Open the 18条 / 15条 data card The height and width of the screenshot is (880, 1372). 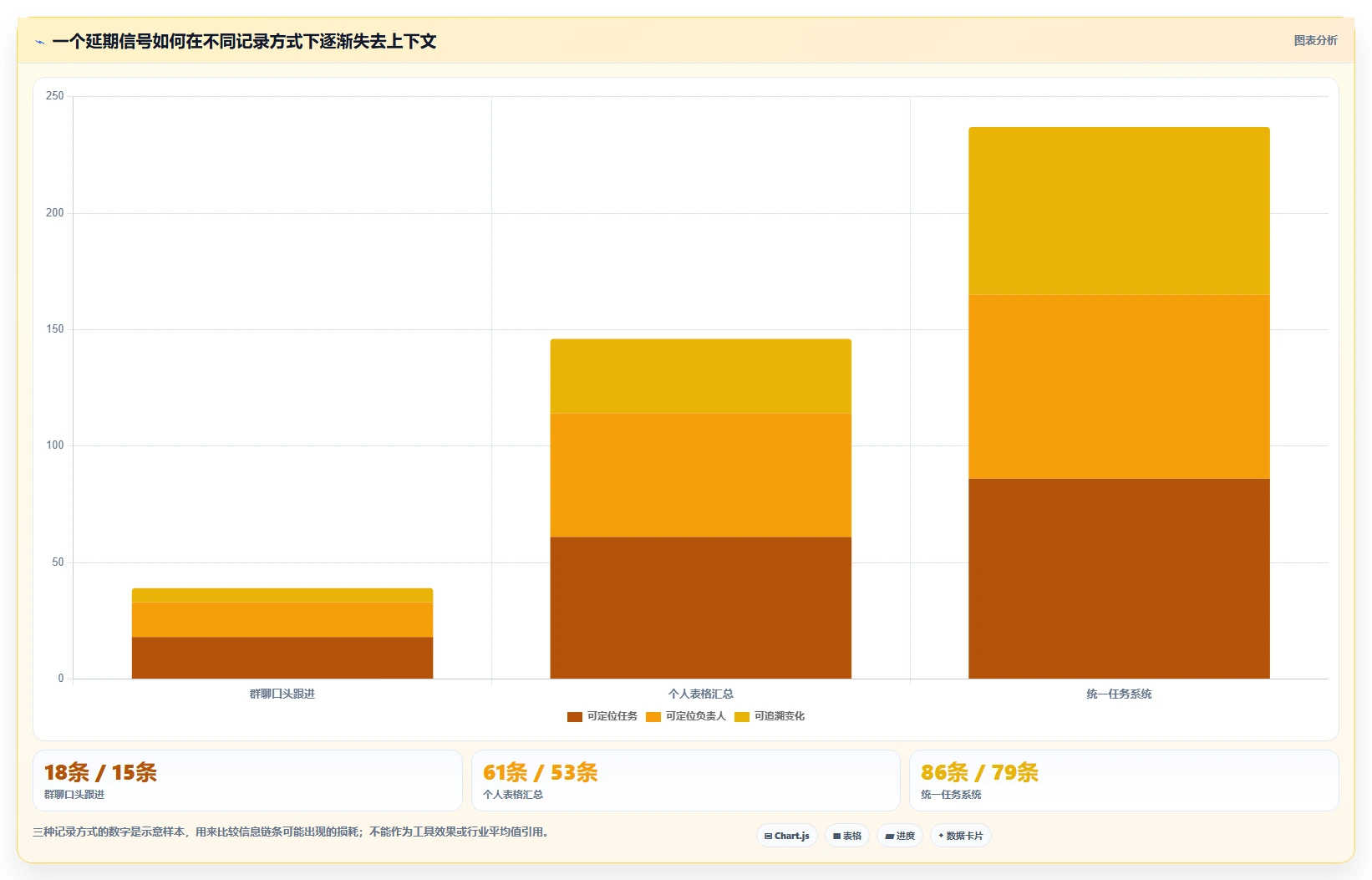click(x=247, y=781)
